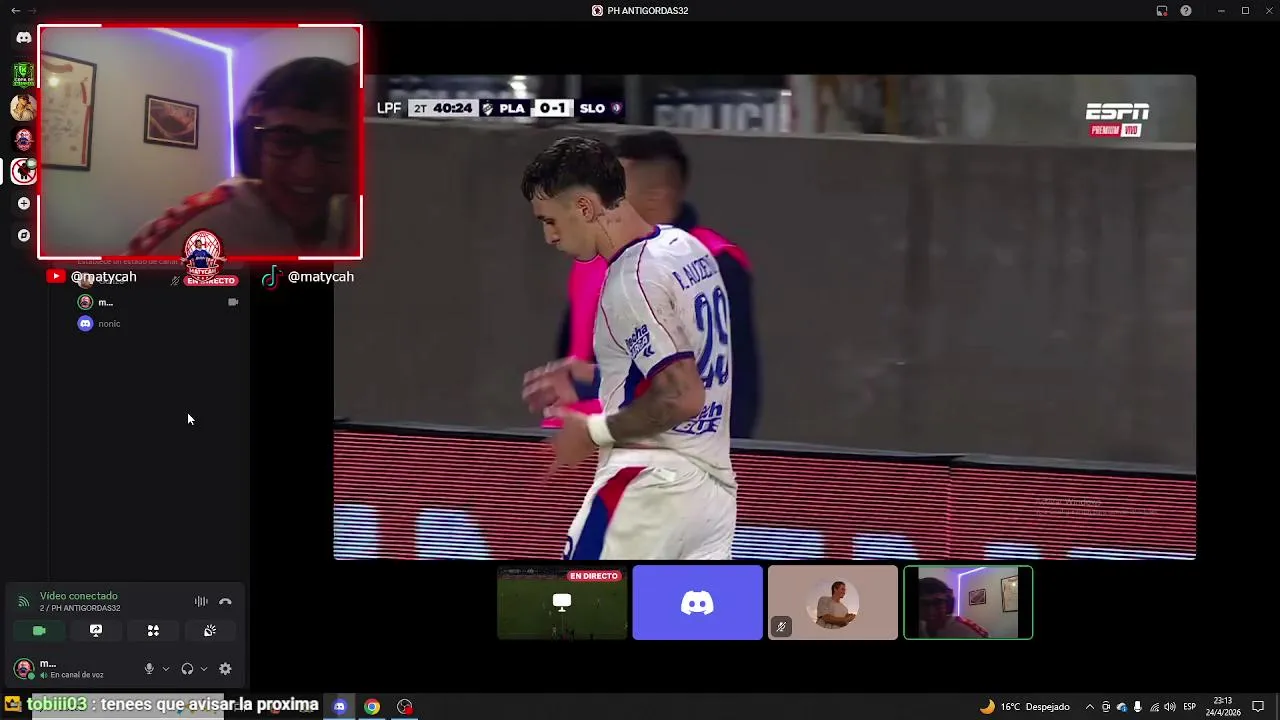Go back with top-left arrow

15,10
